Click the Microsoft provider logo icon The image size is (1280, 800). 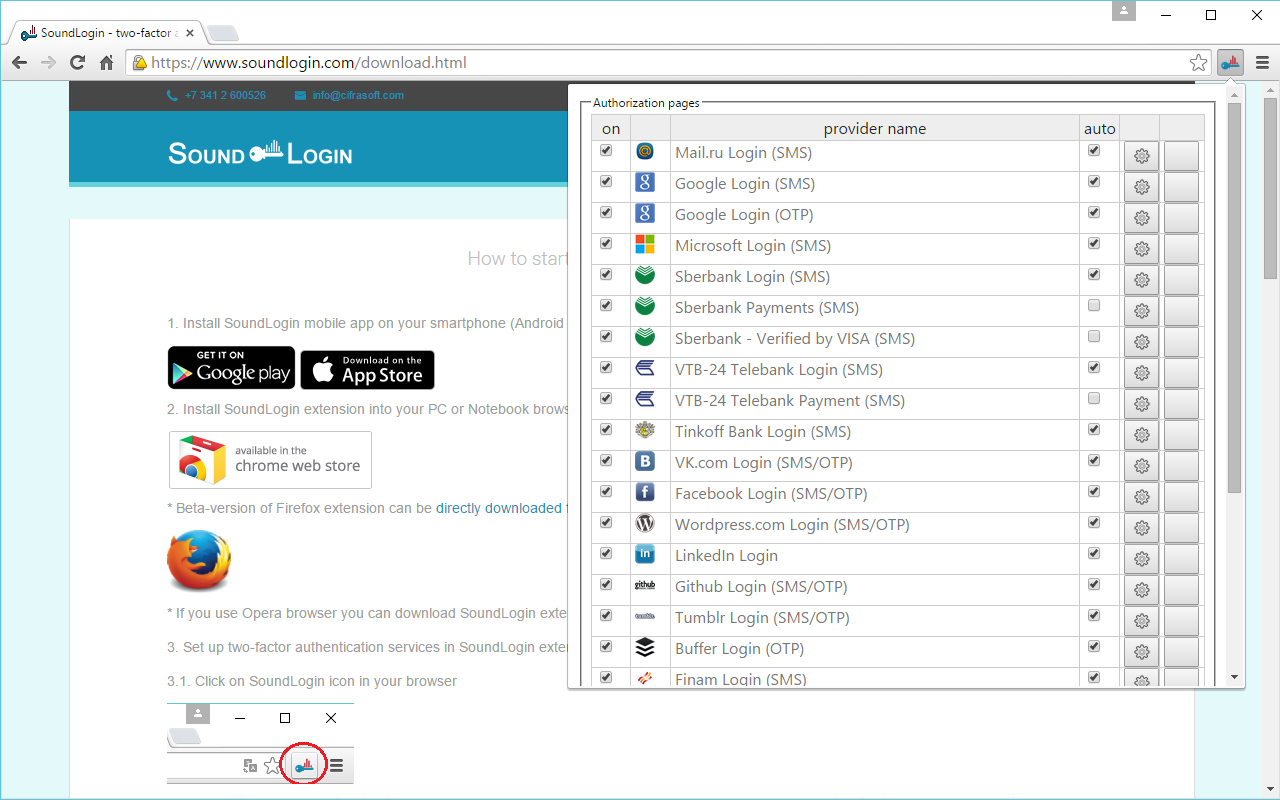(645, 245)
